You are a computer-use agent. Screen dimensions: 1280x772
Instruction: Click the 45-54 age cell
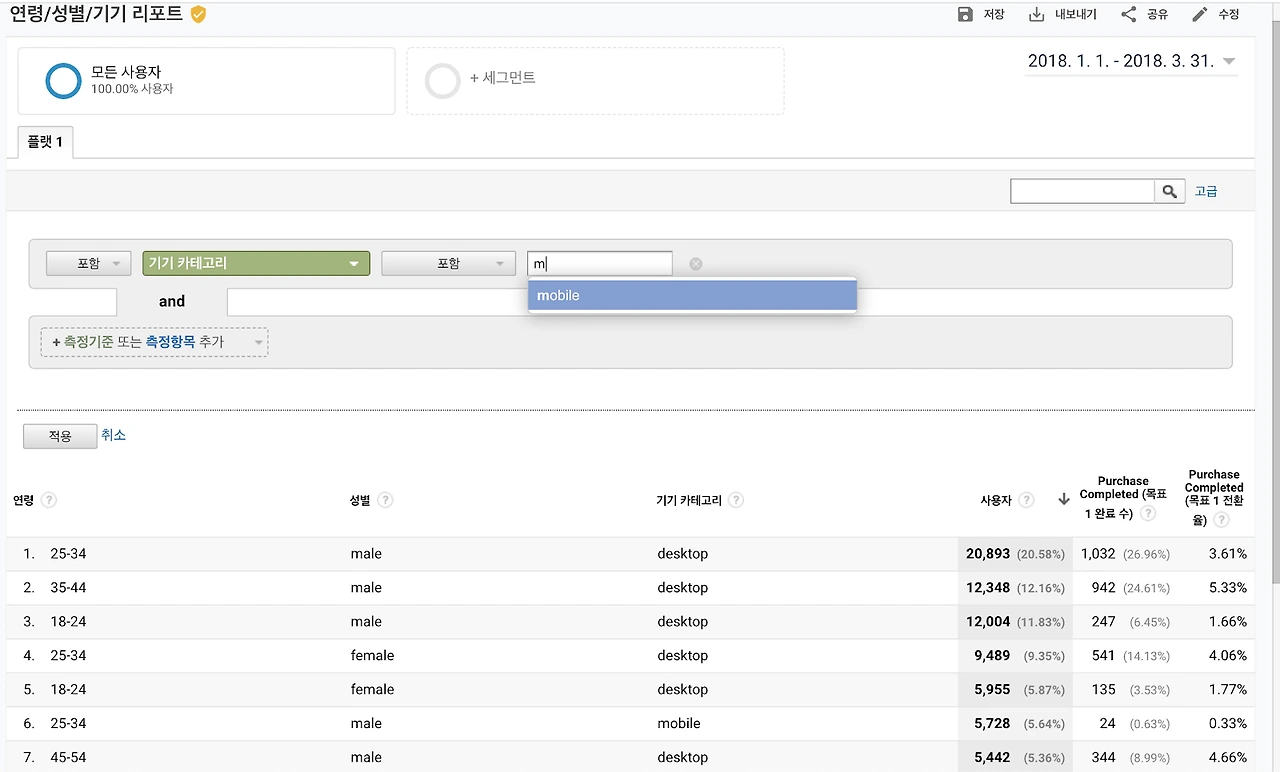click(x=68, y=758)
